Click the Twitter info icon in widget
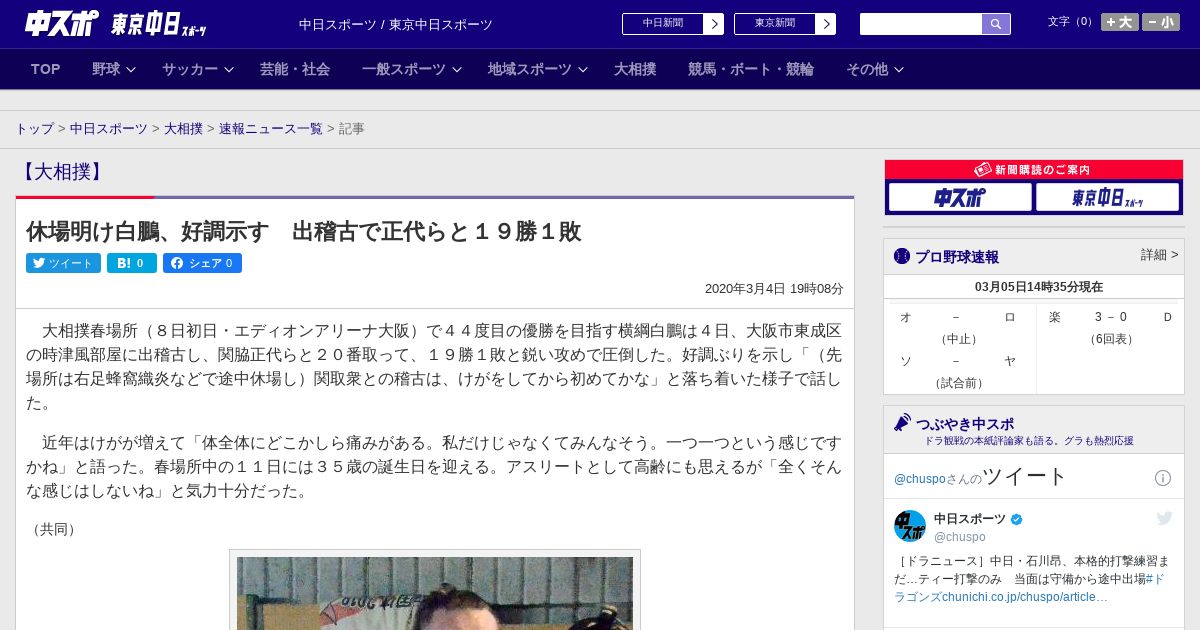The width and height of the screenshot is (1200, 630). [1163, 478]
